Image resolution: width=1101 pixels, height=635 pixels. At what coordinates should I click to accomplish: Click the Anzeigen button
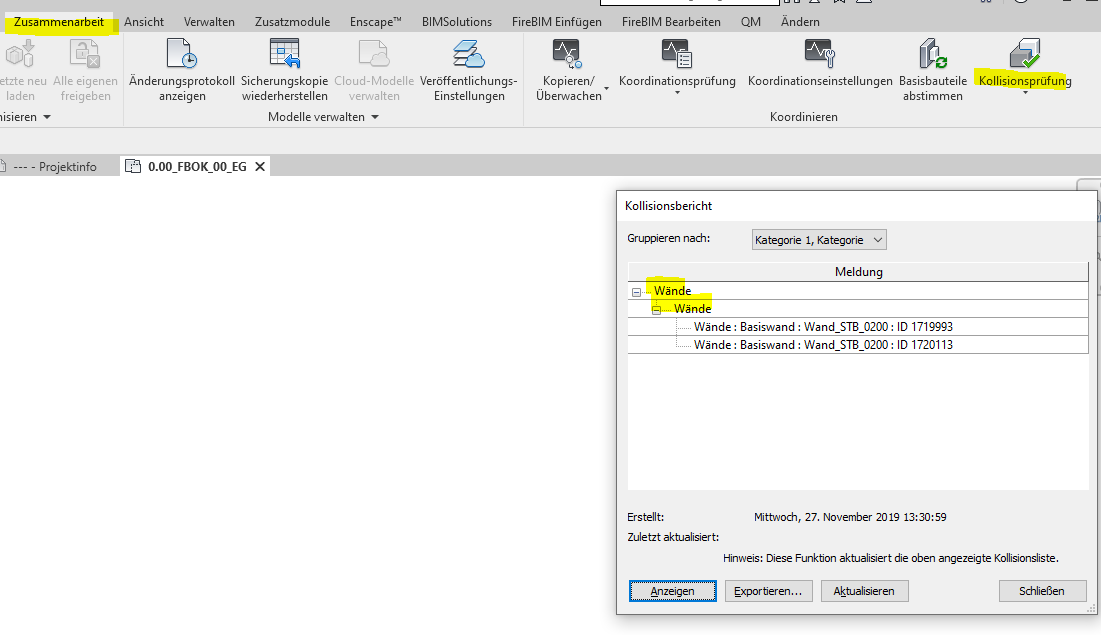tap(673, 591)
